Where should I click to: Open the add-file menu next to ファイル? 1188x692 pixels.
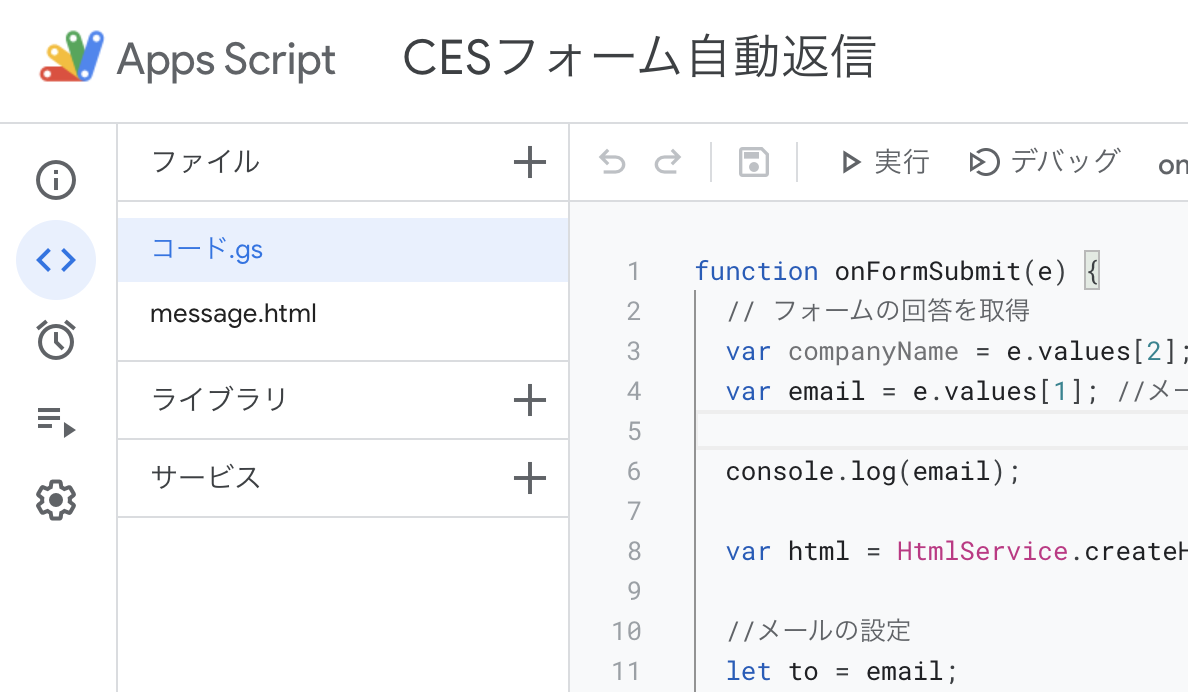[x=529, y=162]
